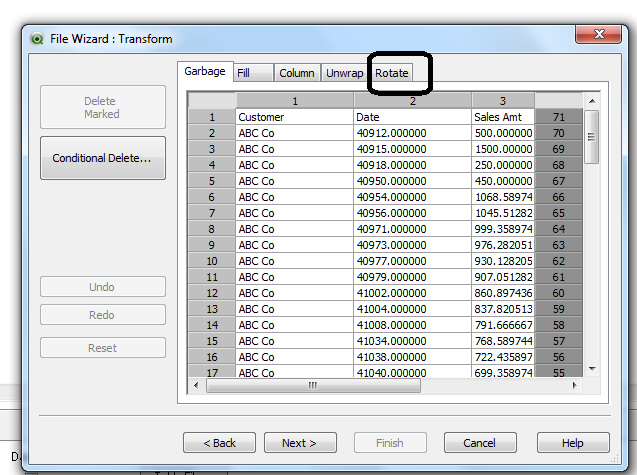Select the Rotate tab
The height and width of the screenshot is (475, 637).
(392, 73)
